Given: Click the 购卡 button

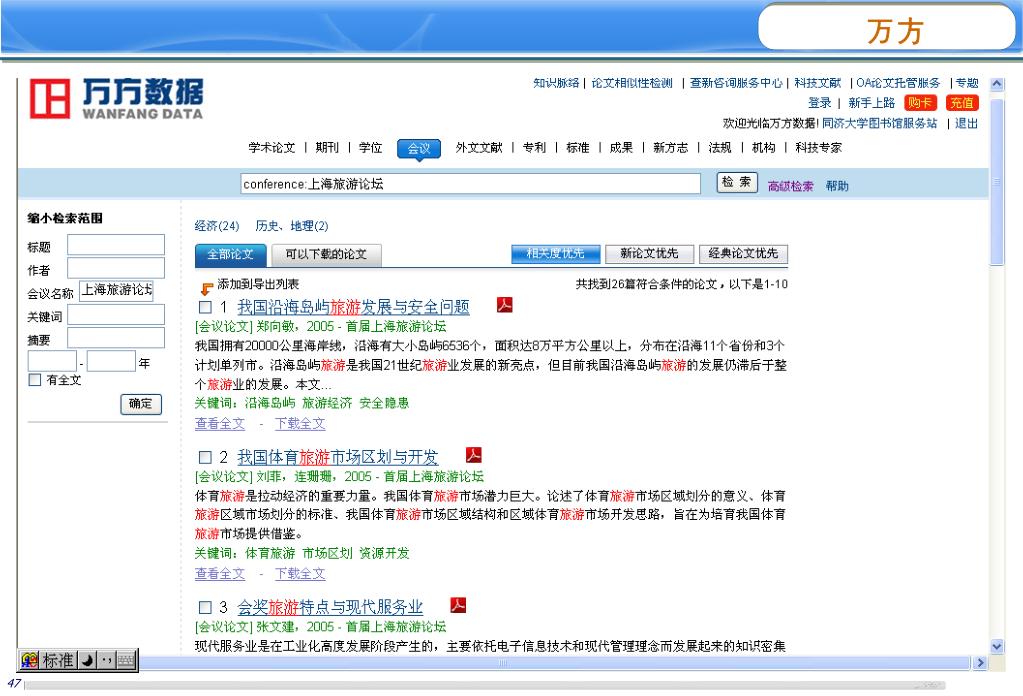Looking at the screenshot, I should [920, 102].
